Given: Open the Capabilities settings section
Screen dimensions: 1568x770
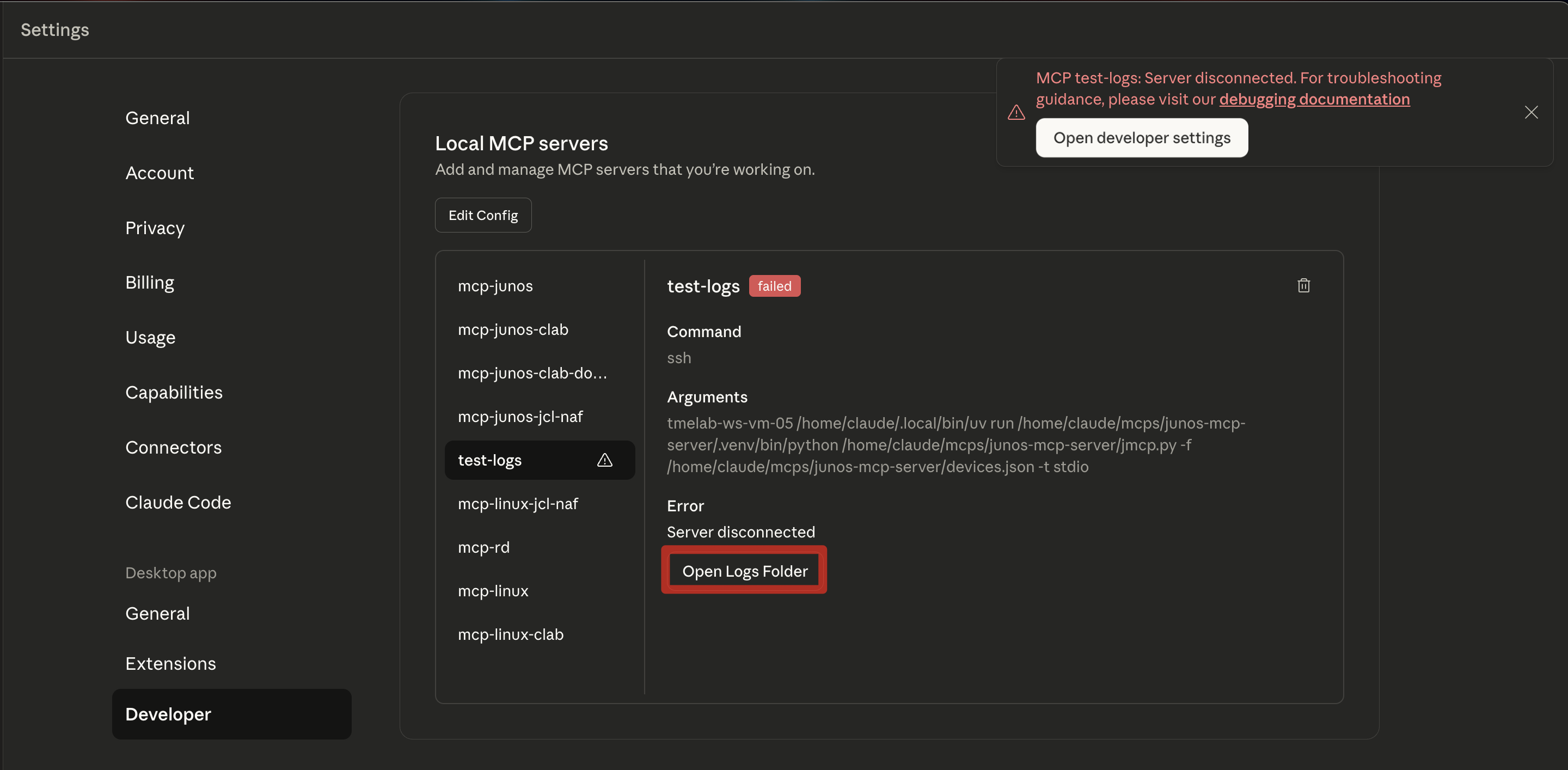Looking at the screenshot, I should tap(231, 393).
